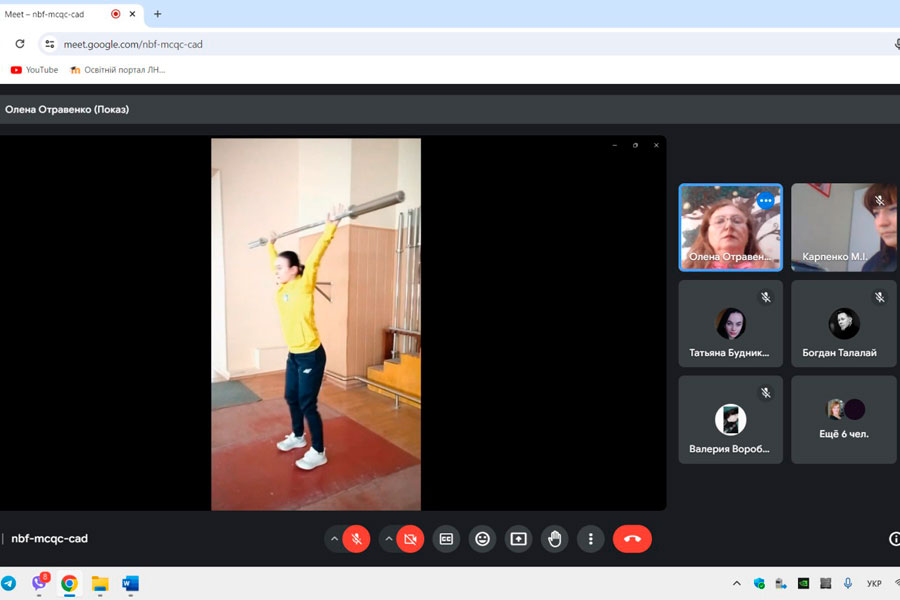Switch input language УКР
Viewport: 900px width, 600px height.
(x=874, y=583)
